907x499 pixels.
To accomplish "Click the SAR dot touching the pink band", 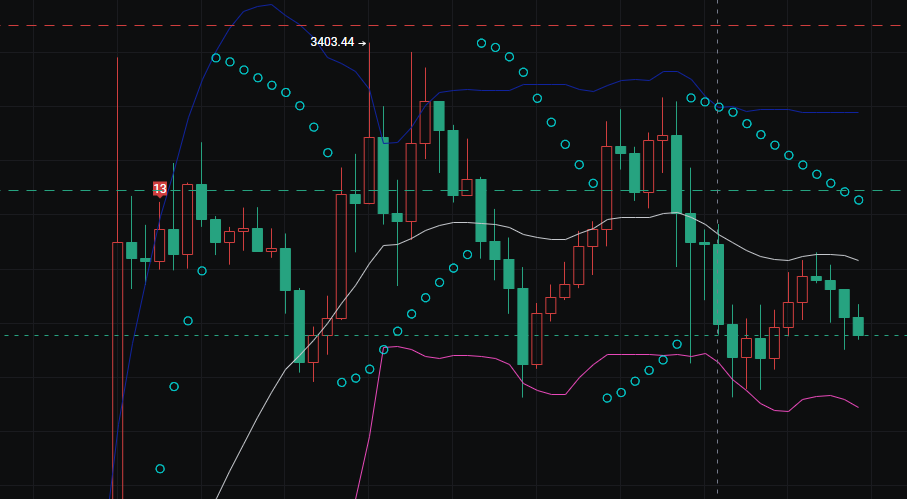I will tap(384, 349).
